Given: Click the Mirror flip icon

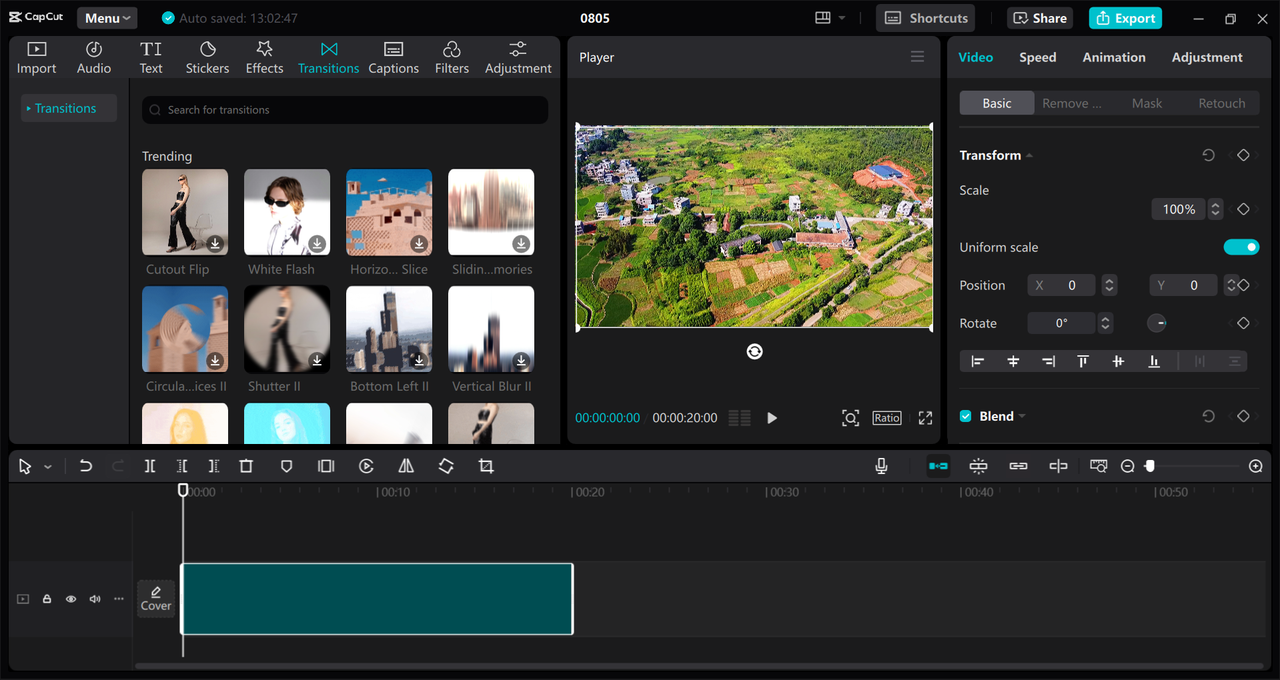Looking at the screenshot, I should pyautogui.click(x=406, y=466).
